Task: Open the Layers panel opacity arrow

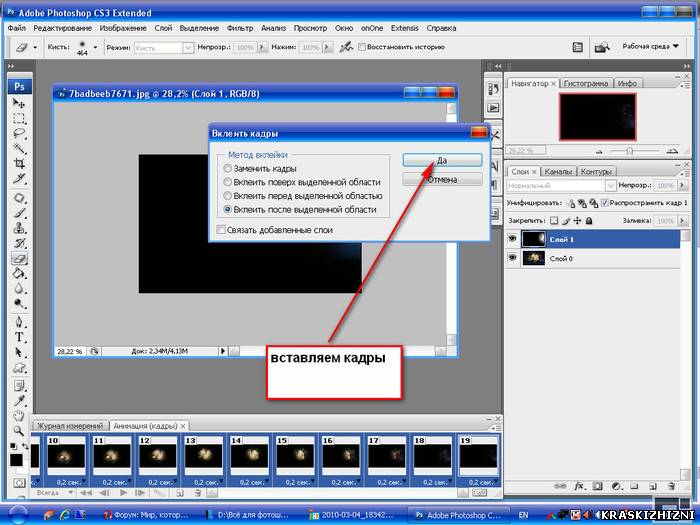Action: [x=683, y=185]
